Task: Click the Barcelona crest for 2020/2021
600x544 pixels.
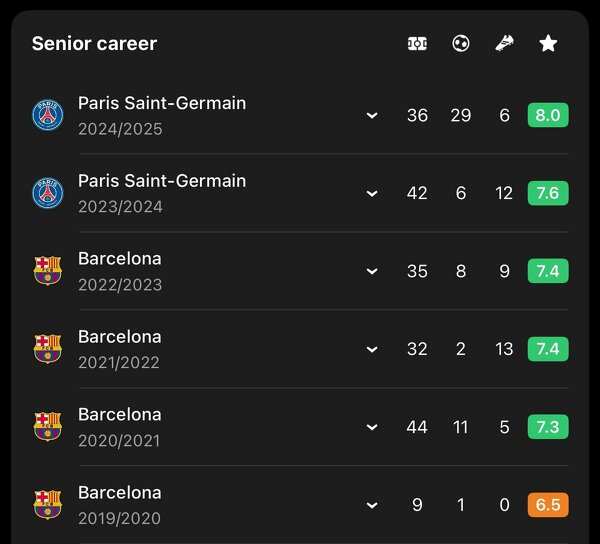Action: (47, 427)
